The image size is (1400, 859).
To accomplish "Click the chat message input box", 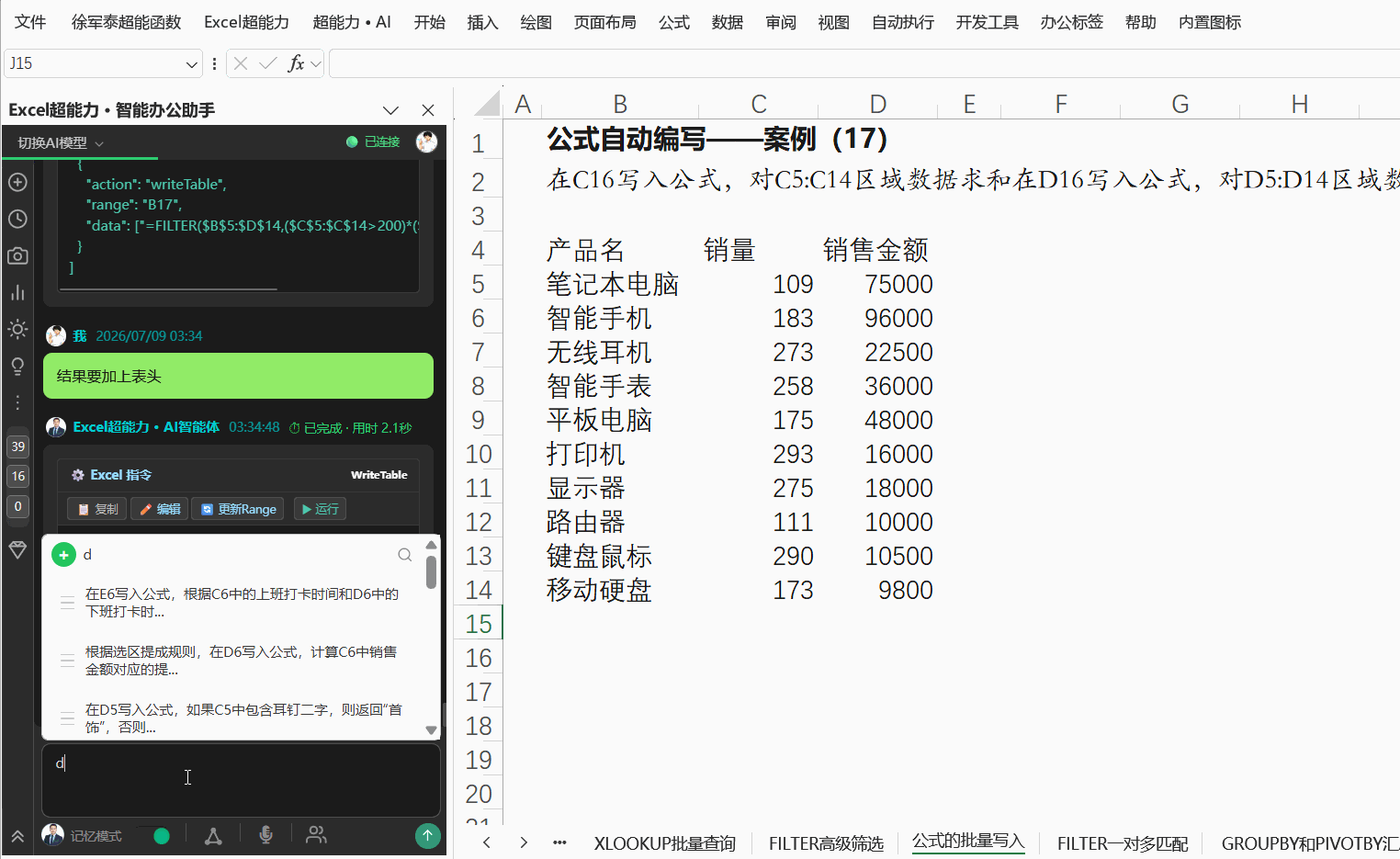I will 241,780.
